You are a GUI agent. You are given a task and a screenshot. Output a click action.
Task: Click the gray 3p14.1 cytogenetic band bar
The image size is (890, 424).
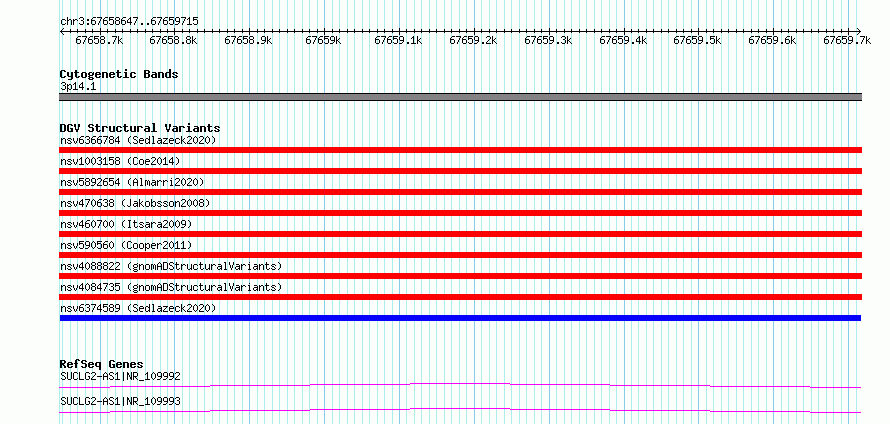point(461,97)
